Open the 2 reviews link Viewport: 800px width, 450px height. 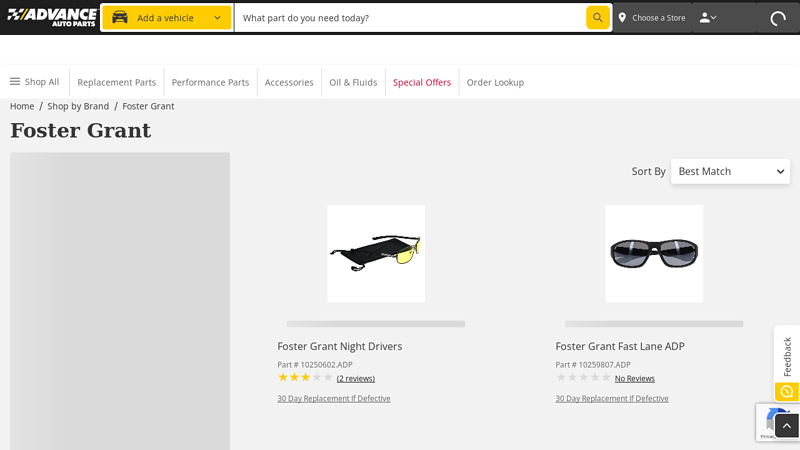pos(356,379)
